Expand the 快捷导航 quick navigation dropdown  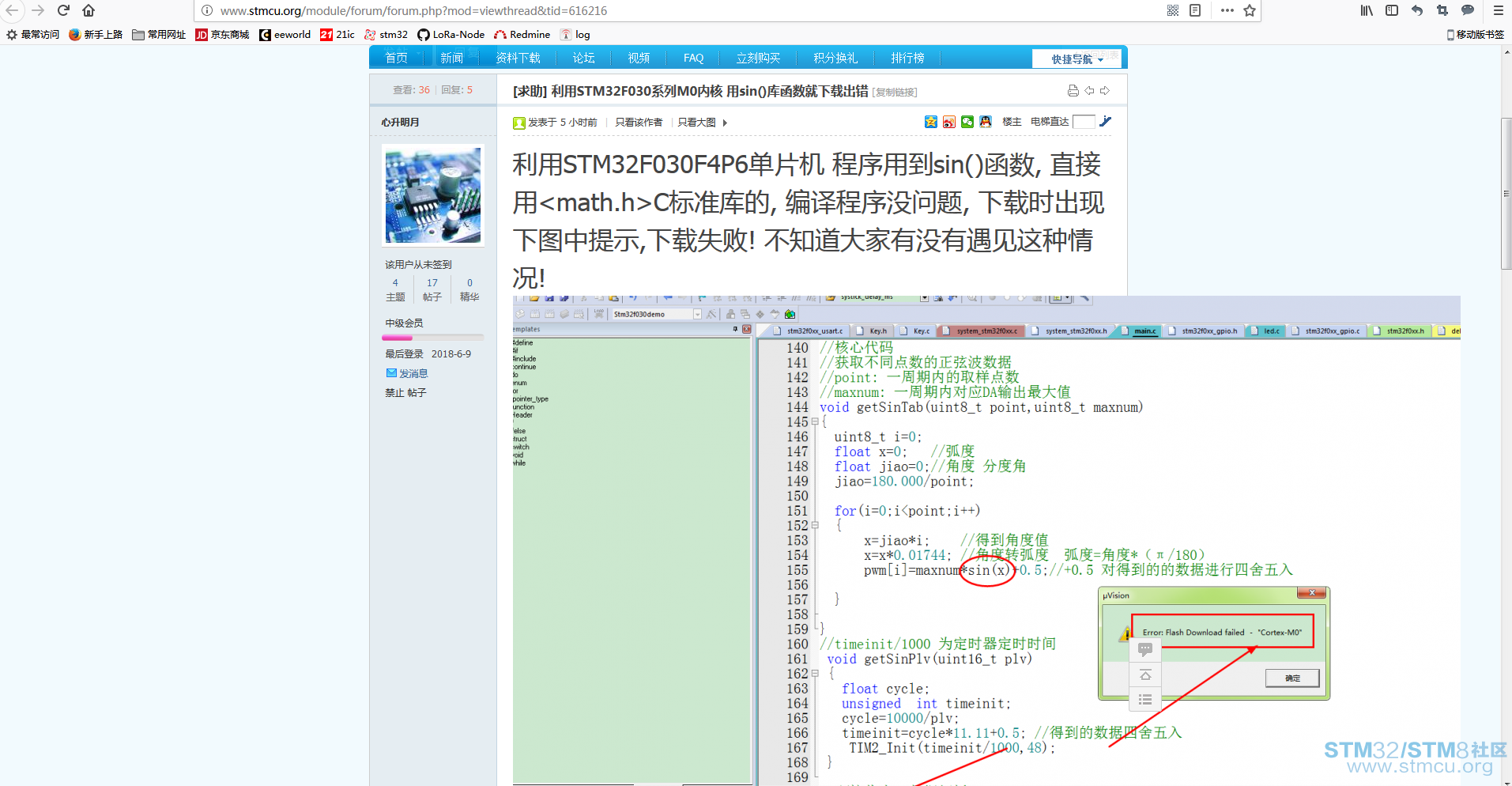point(1076,59)
